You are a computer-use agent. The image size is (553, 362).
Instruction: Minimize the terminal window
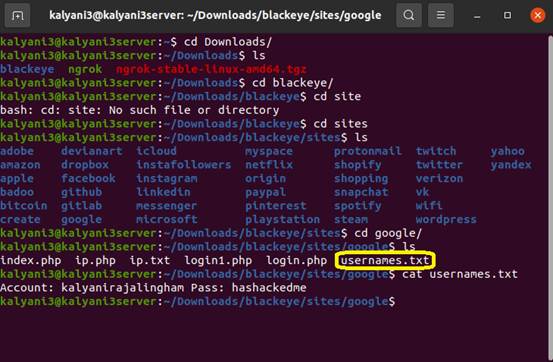(x=477, y=16)
